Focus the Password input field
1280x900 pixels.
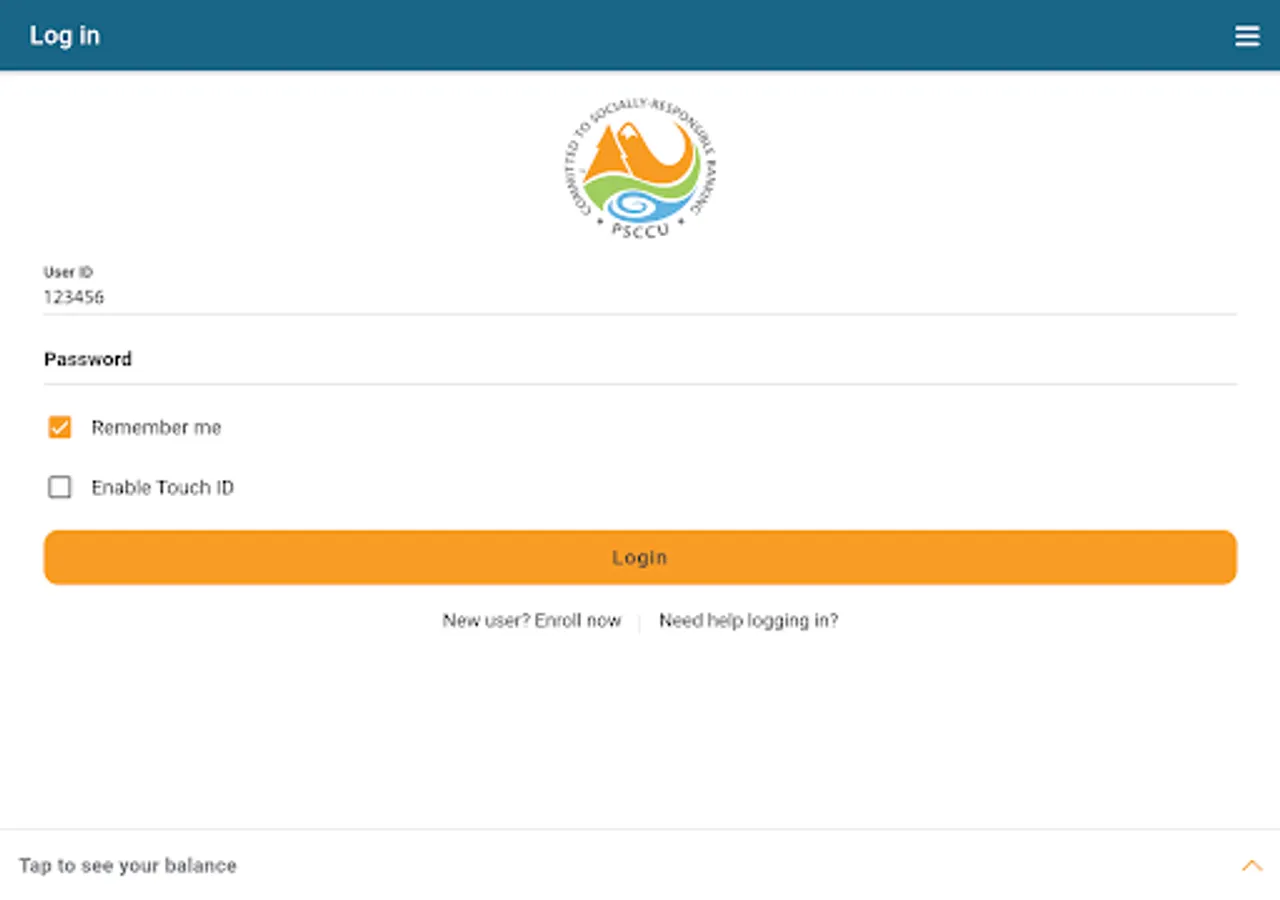[640, 360]
